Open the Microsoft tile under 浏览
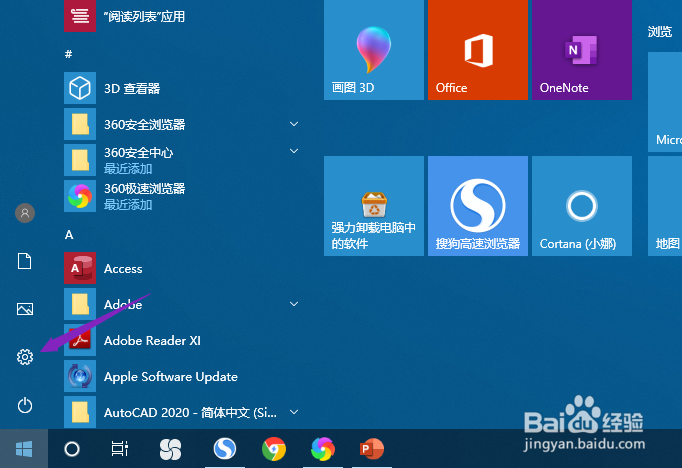The width and height of the screenshot is (682, 468). (x=665, y=102)
